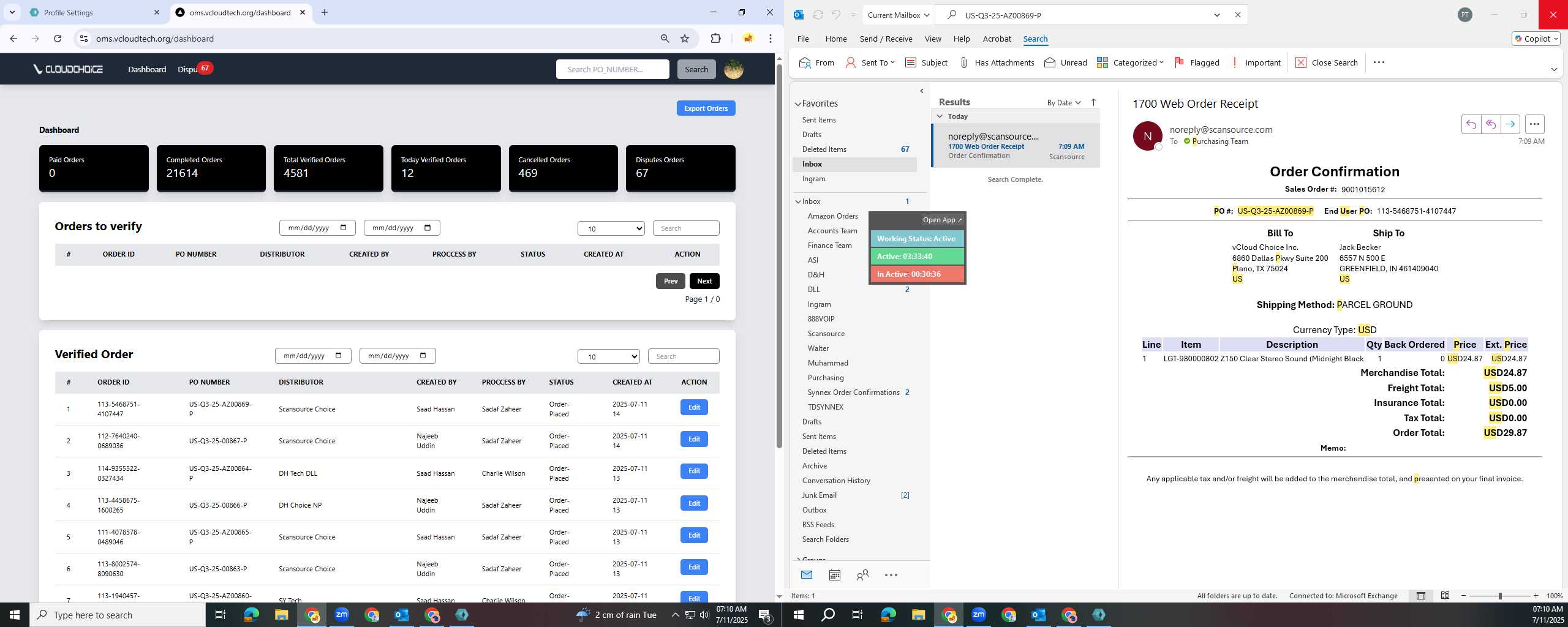Click the Search PO_NUMBER input field
Screen dimensions: 1568x627
click(612, 69)
